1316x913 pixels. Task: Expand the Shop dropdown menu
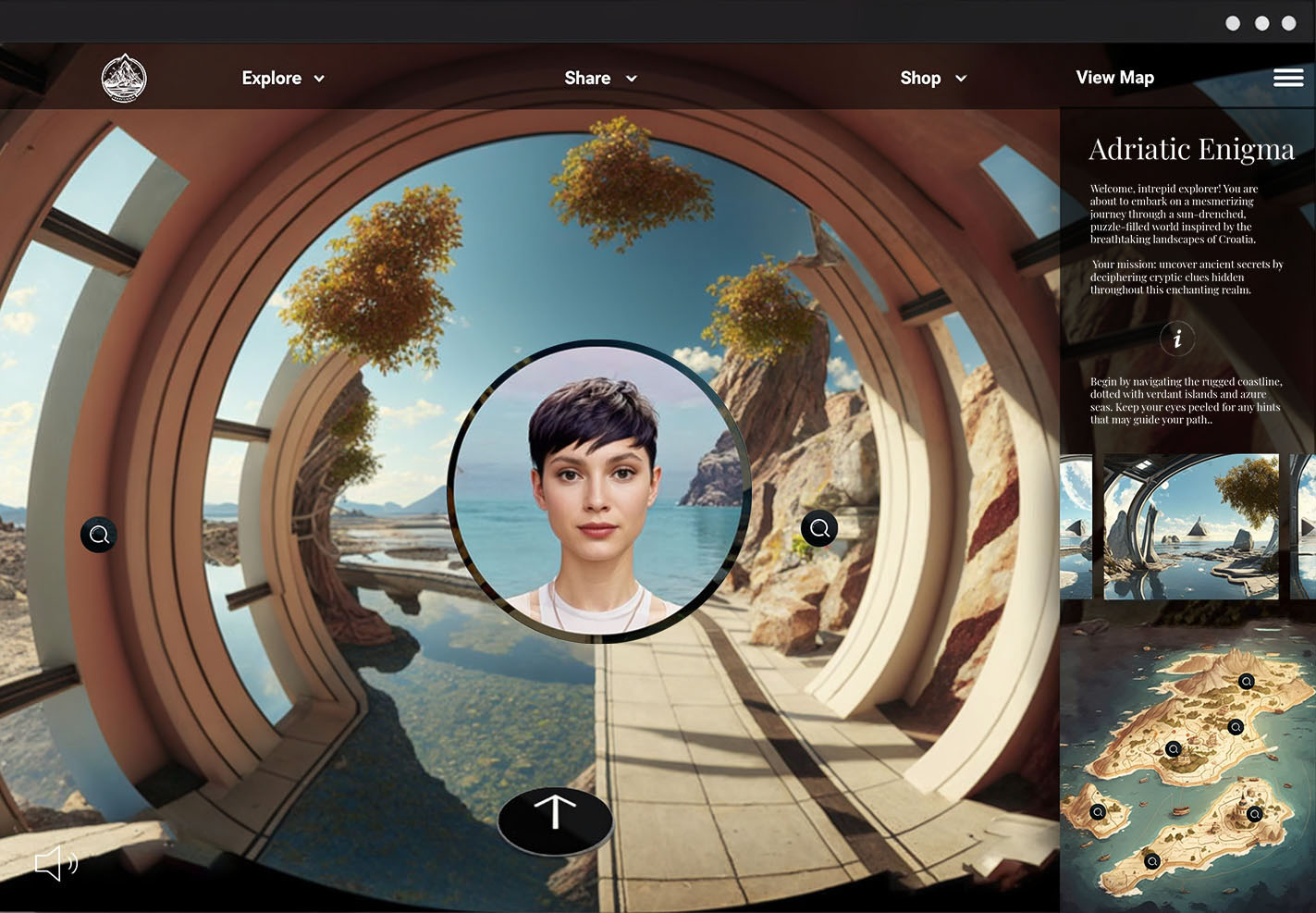click(933, 79)
